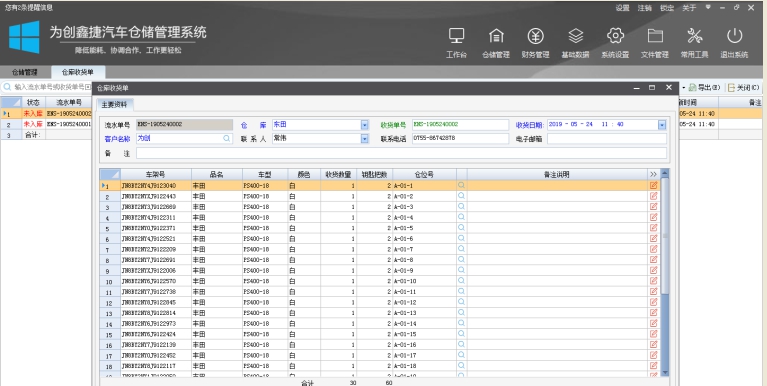Click the search icon in row A-01-10
The width and height of the screenshot is (767, 386).
[461, 281]
